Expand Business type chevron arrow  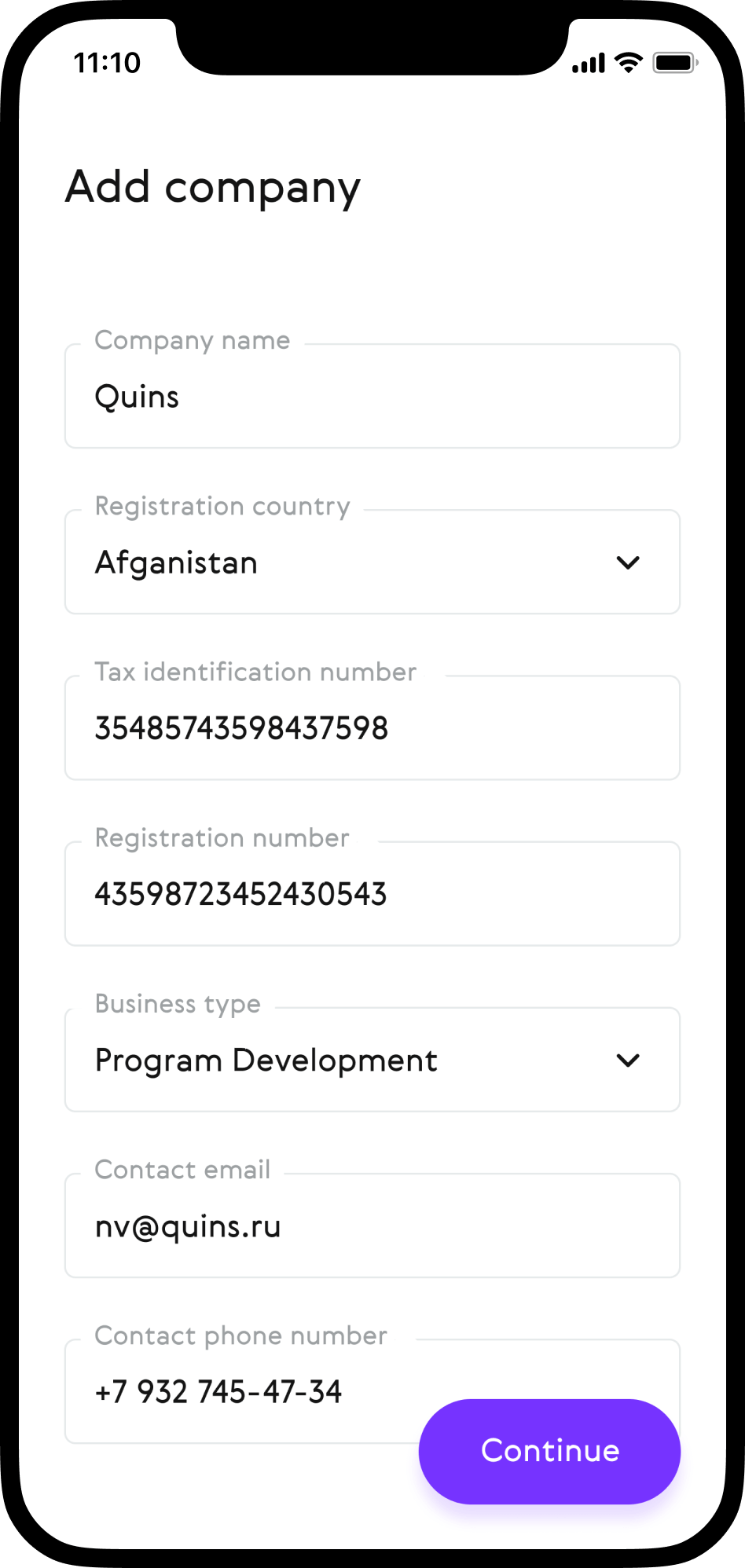tap(628, 1061)
